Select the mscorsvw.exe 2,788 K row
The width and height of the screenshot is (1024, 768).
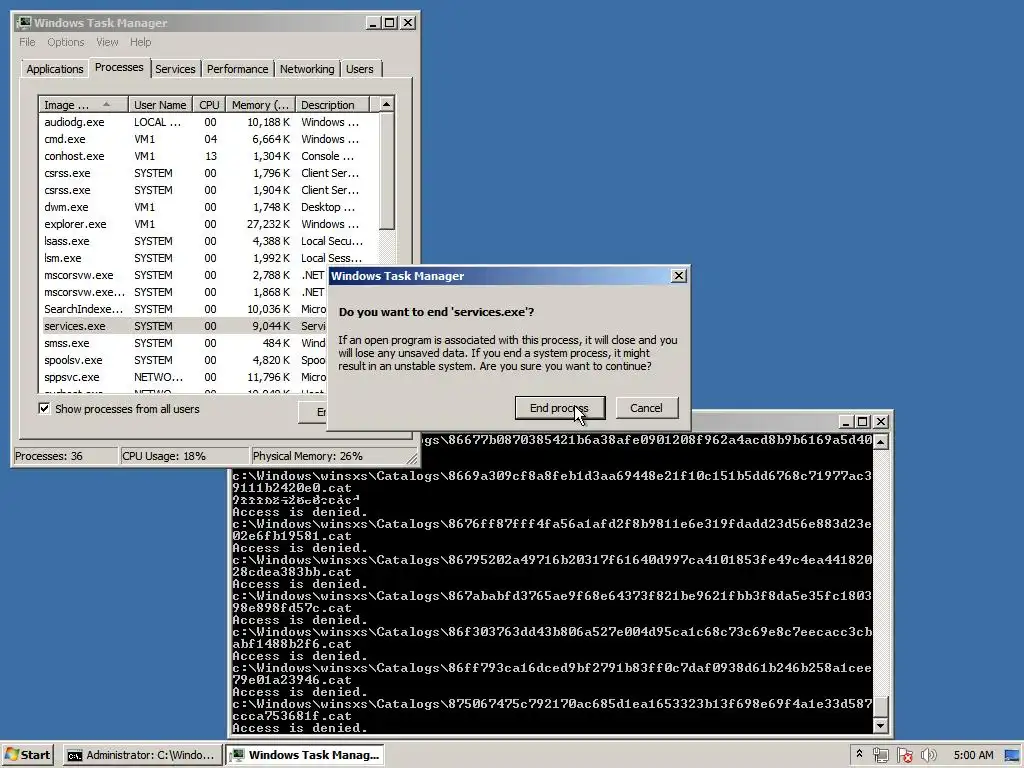coord(183,275)
